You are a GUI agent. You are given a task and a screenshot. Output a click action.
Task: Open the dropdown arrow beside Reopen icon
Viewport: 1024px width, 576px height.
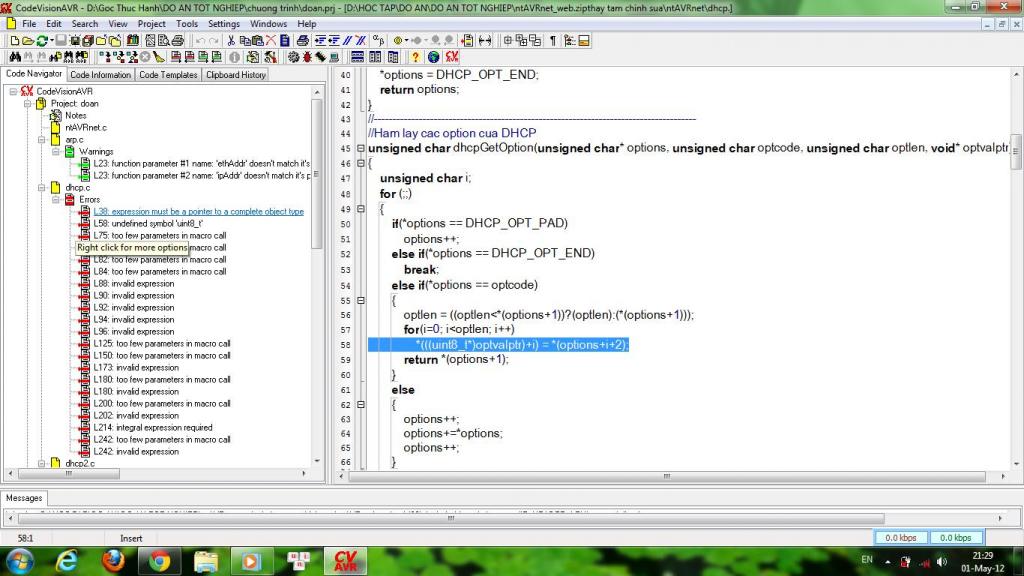52,40
